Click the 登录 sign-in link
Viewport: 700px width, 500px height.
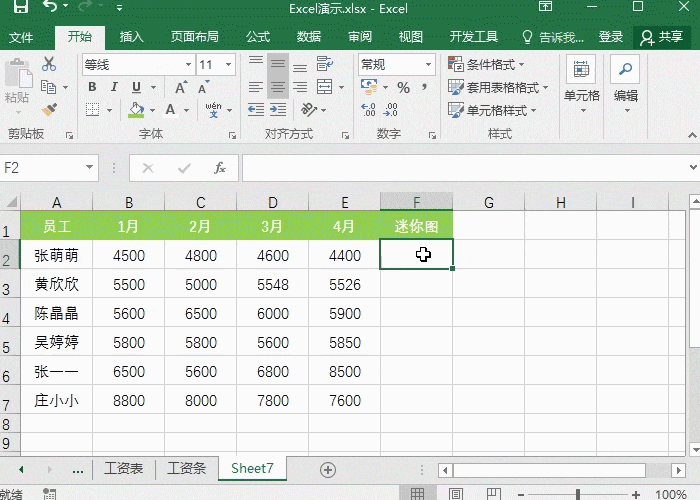pyautogui.click(x=611, y=37)
